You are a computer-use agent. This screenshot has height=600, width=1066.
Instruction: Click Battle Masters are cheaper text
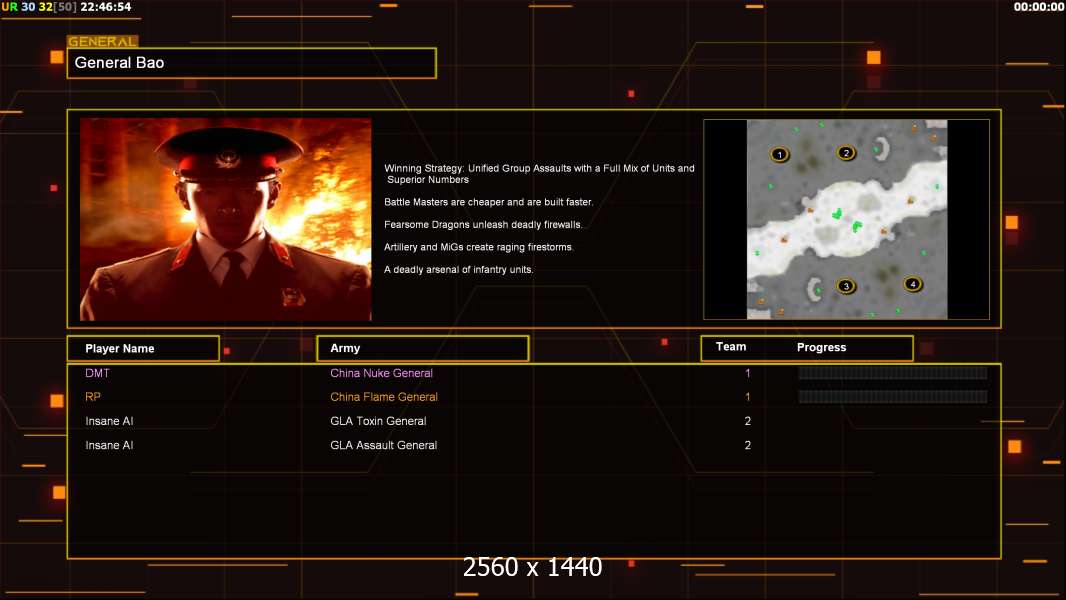488,202
